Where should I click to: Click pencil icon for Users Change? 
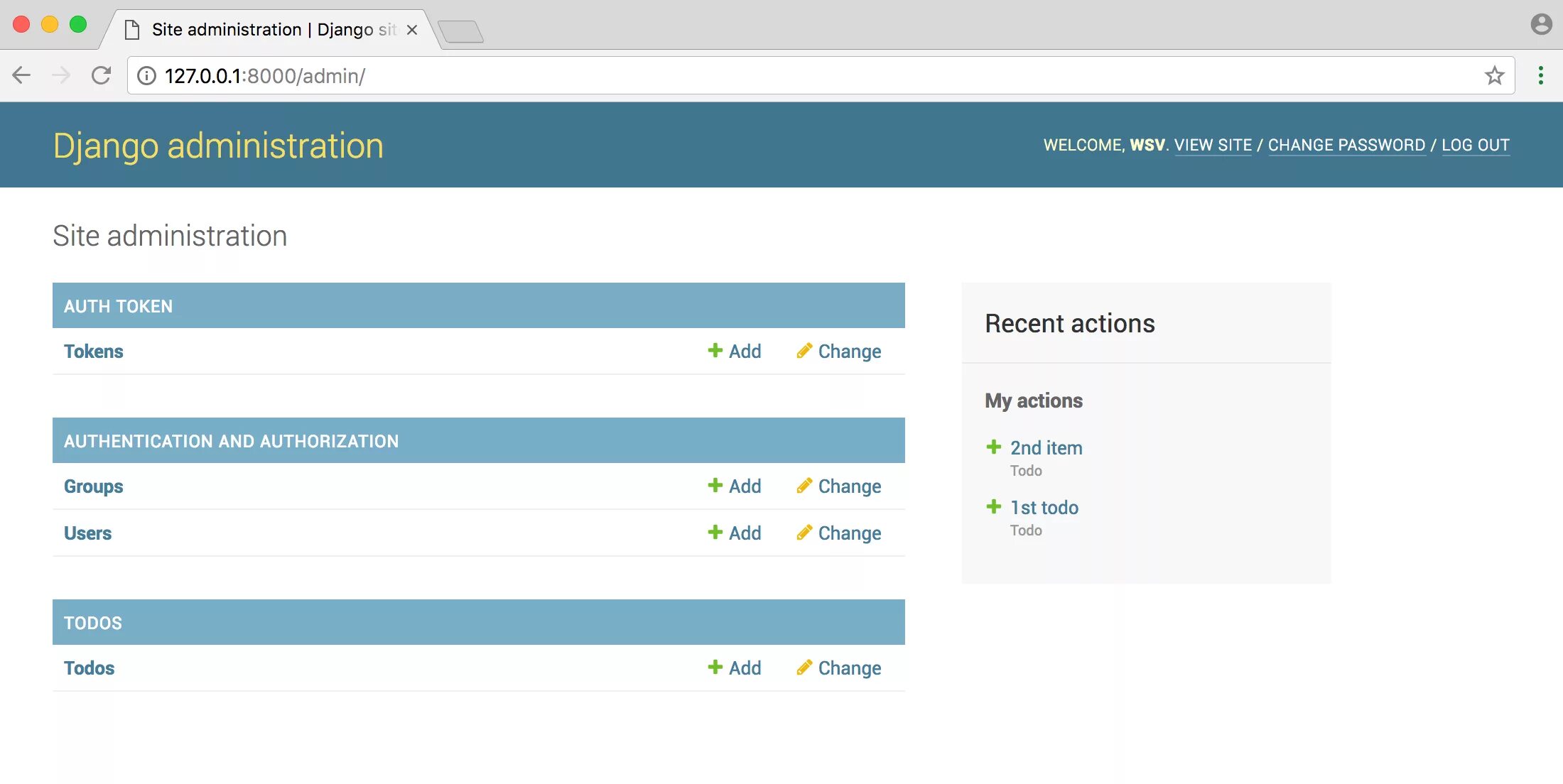pos(804,533)
